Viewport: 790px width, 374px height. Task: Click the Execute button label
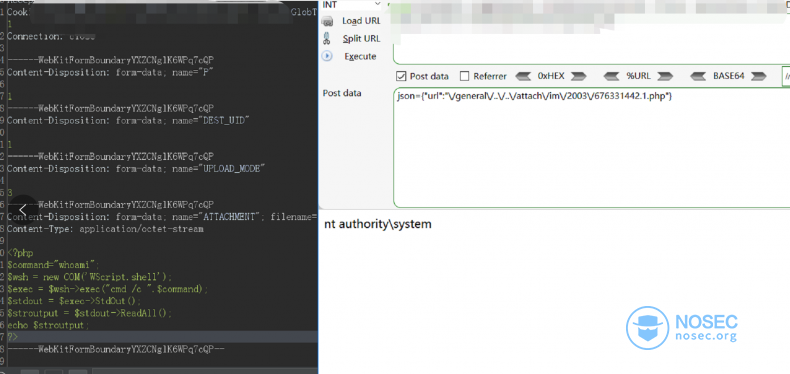360,56
